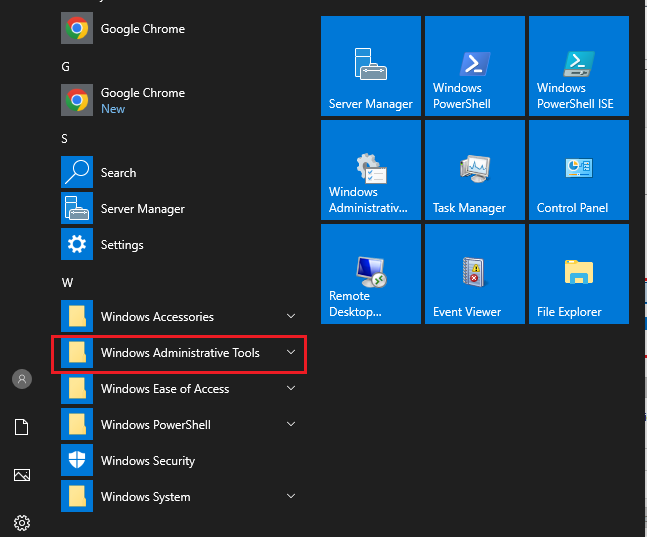The height and width of the screenshot is (537, 647).
Task: Open the Windows Administrative Tools folder icon
Action: click(x=77, y=352)
